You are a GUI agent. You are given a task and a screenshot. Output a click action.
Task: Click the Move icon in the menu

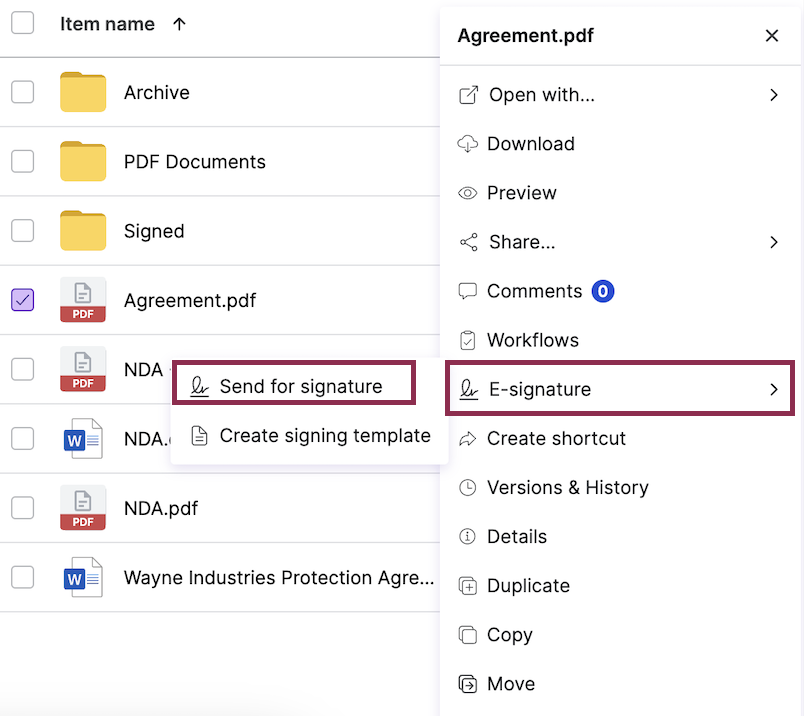click(468, 684)
